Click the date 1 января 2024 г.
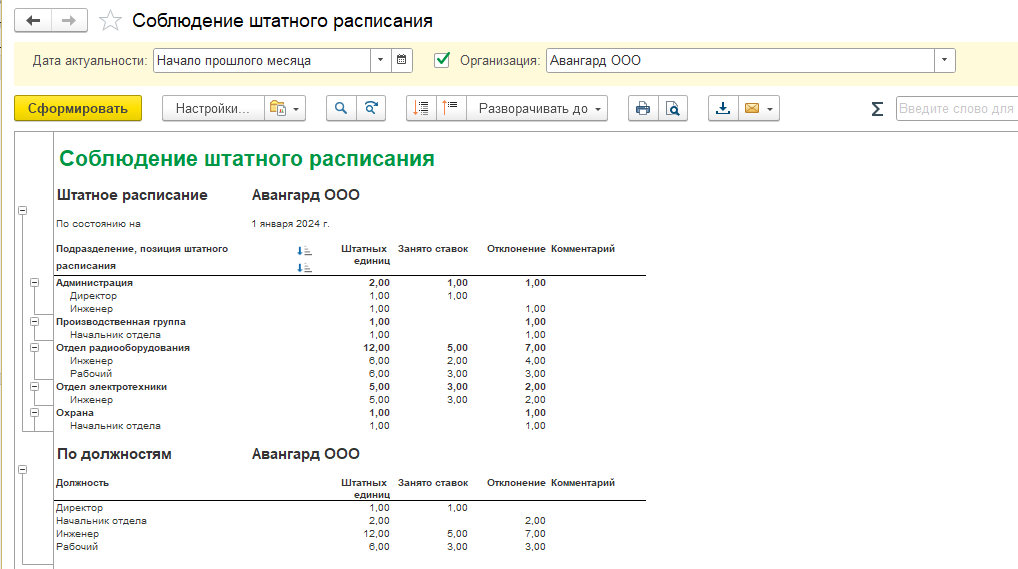1018x569 pixels. [x=290, y=223]
